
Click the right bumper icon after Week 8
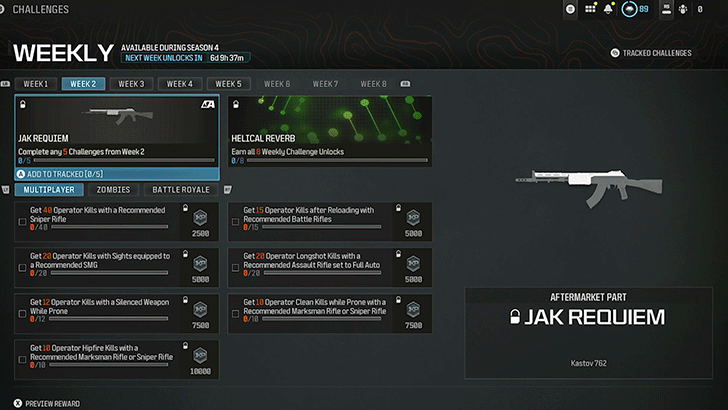(405, 84)
